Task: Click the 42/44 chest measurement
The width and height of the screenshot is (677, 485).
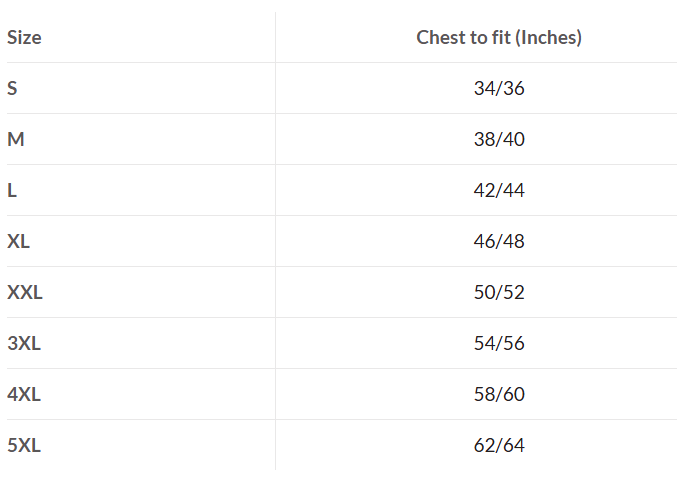Action: (499, 190)
